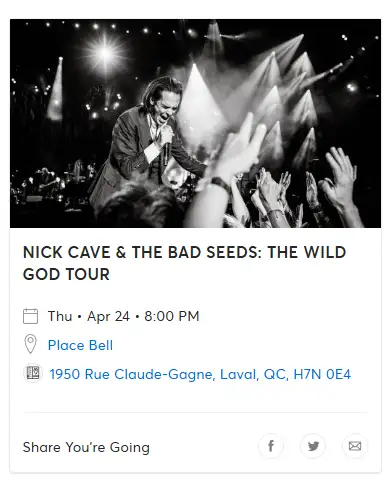Click the Wild God Tour event title
Screen dimensions: 387x483
184,263
